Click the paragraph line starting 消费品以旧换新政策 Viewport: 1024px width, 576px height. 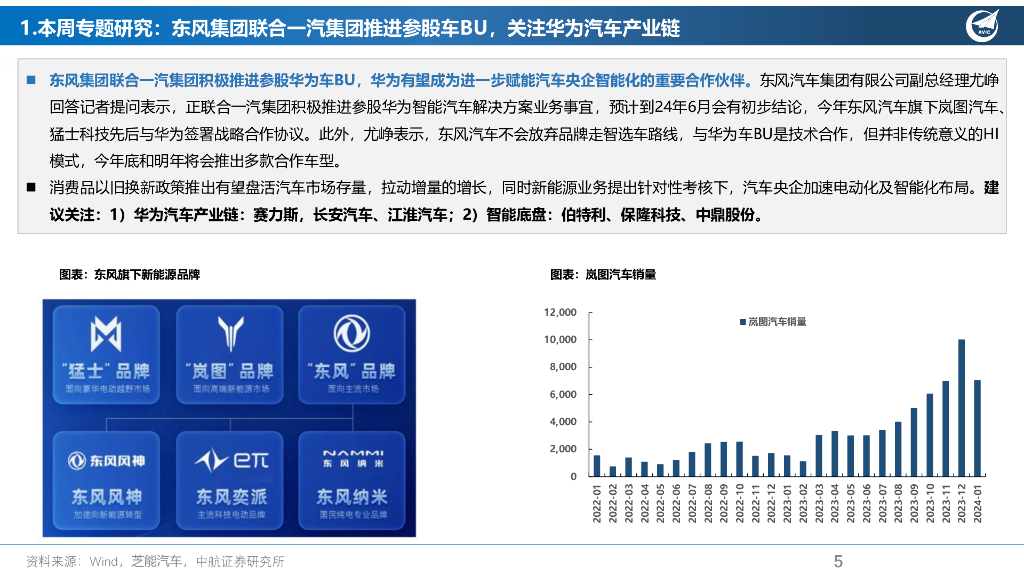(x=524, y=187)
